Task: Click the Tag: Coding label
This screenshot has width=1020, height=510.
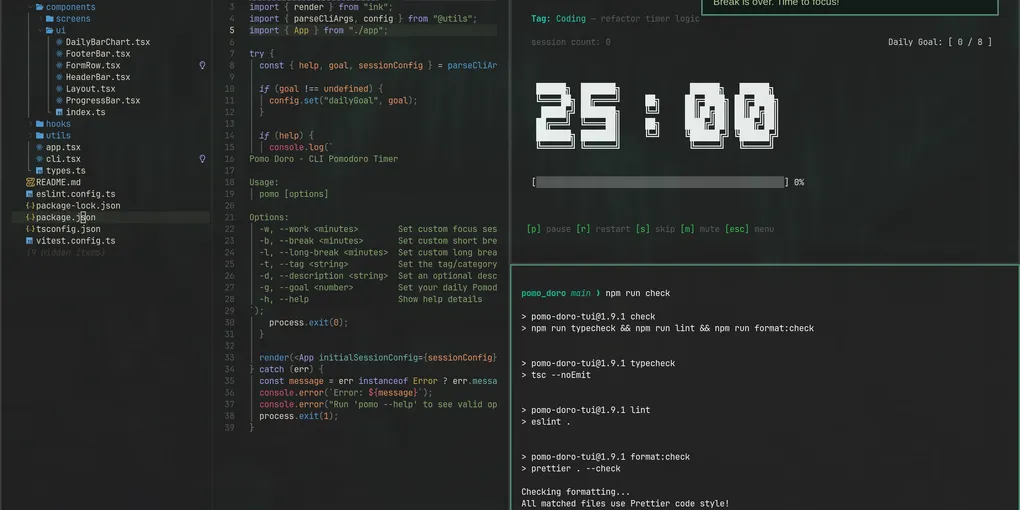Action: pyautogui.click(x=558, y=19)
